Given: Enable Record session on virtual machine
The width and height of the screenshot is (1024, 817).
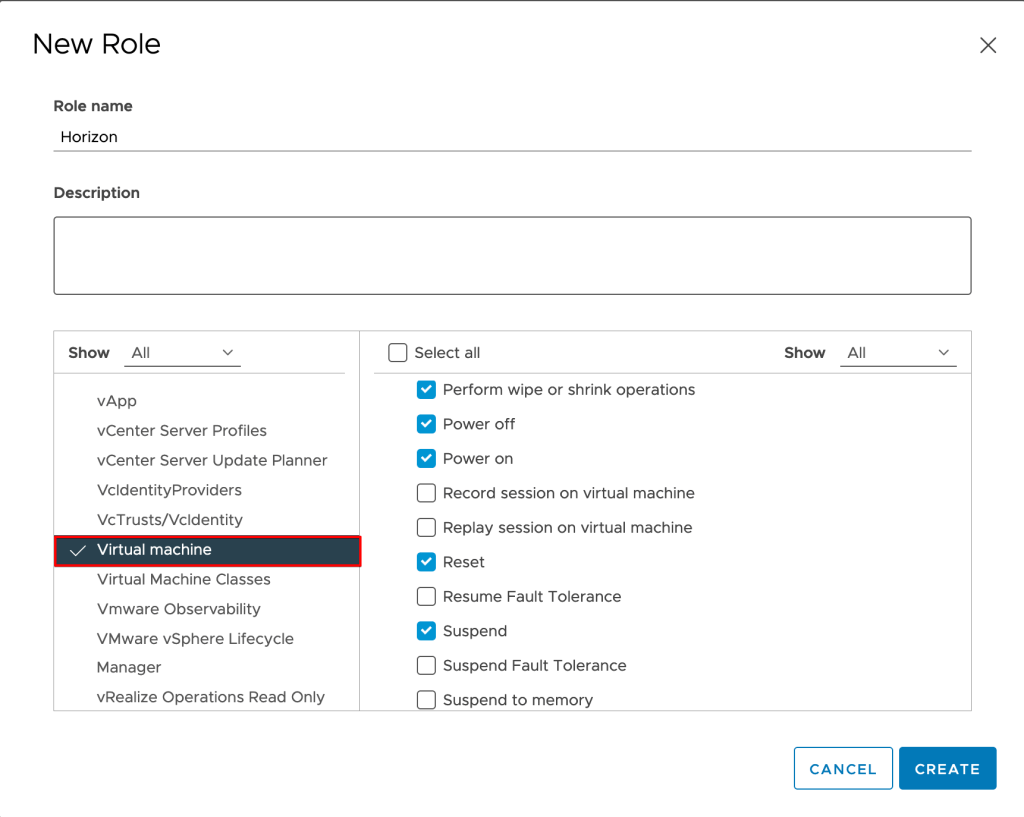Looking at the screenshot, I should pyautogui.click(x=426, y=493).
